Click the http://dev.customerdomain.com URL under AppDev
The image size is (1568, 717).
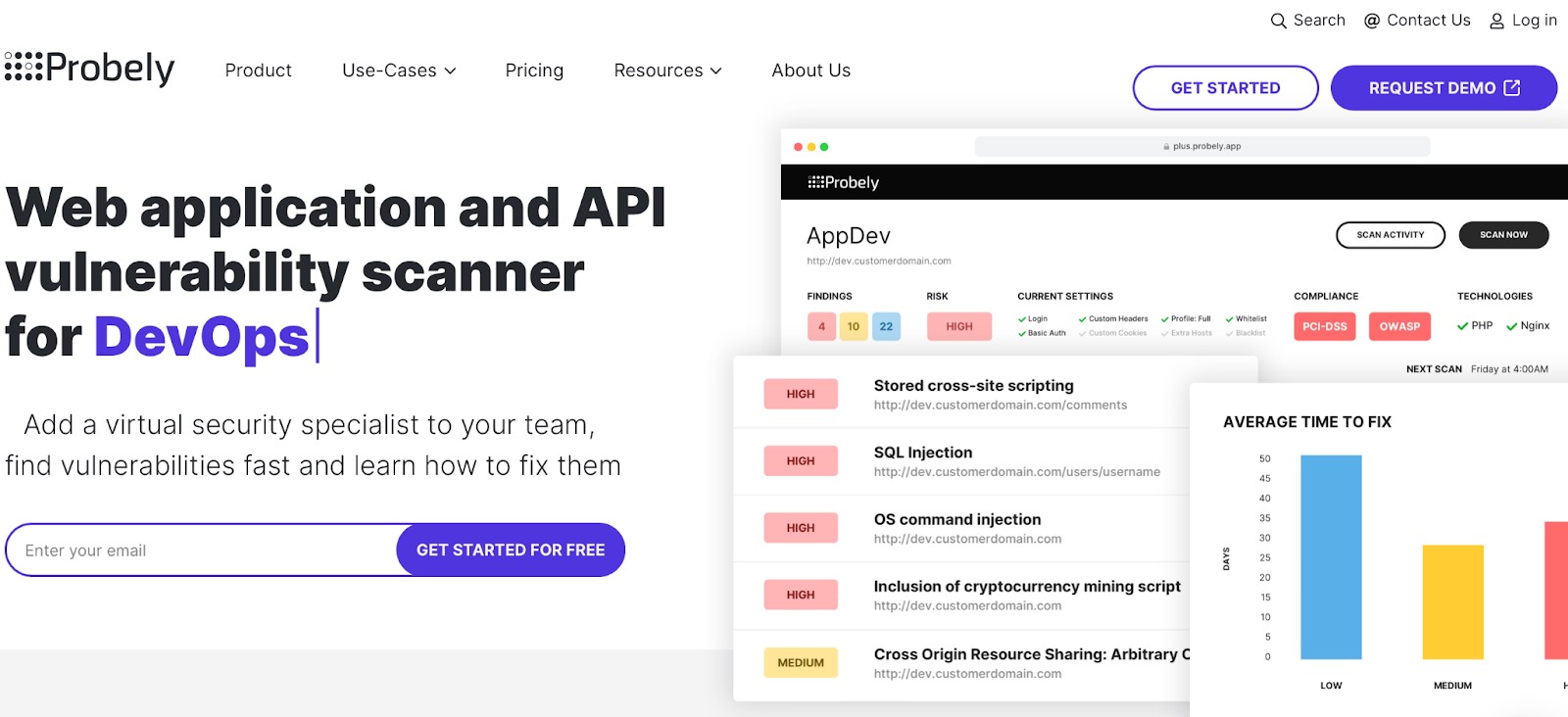(879, 262)
